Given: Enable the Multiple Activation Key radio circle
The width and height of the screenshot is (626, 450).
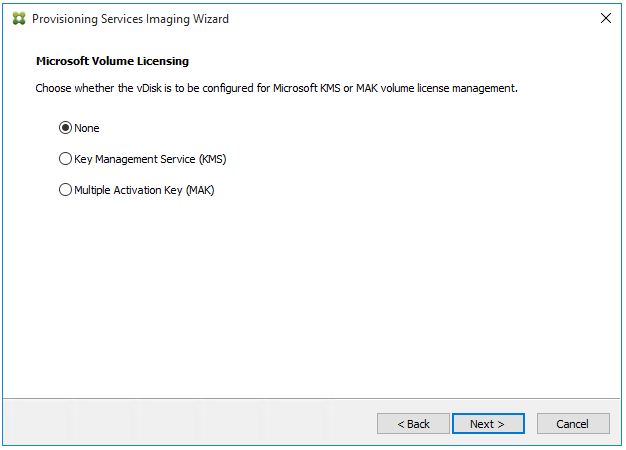Looking at the screenshot, I should click(66, 190).
